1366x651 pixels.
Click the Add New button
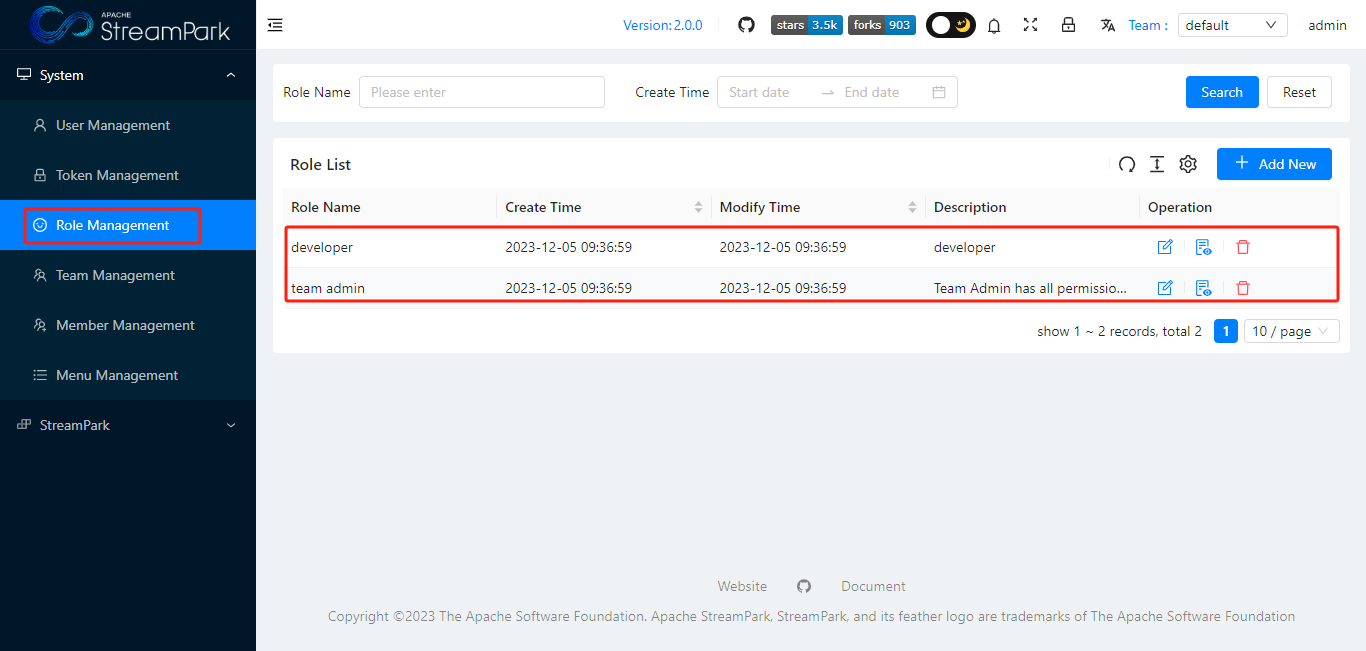[x=1274, y=164]
